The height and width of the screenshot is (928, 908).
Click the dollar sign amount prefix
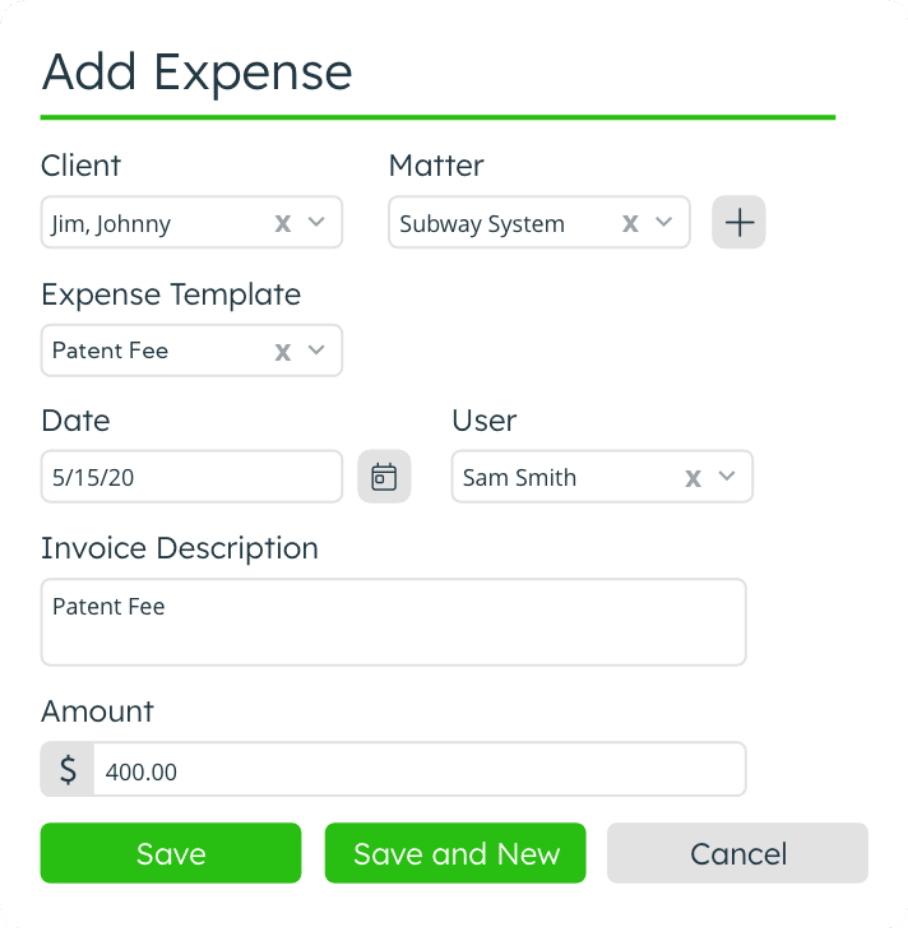tap(68, 770)
